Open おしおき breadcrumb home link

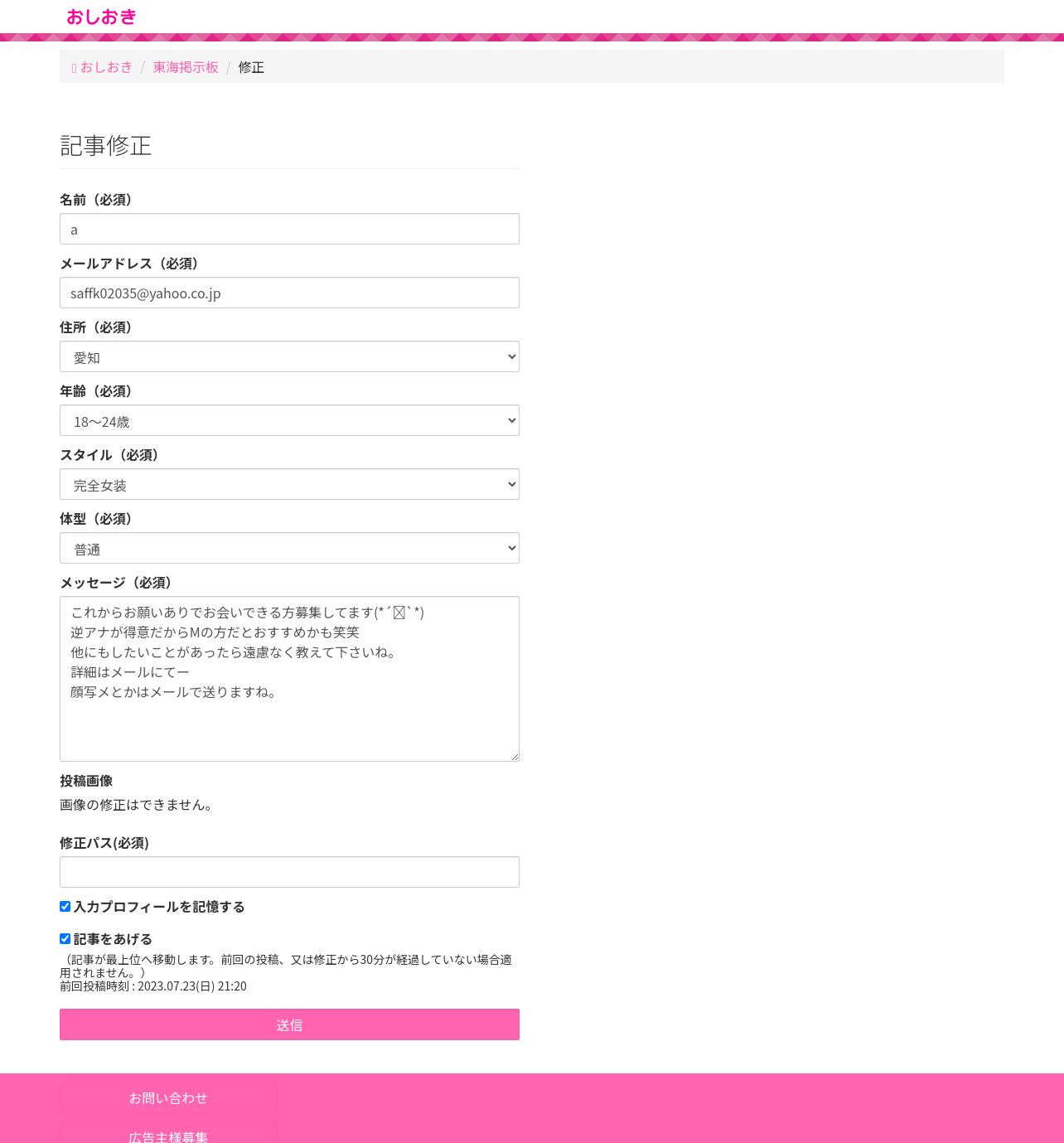[x=103, y=67]
